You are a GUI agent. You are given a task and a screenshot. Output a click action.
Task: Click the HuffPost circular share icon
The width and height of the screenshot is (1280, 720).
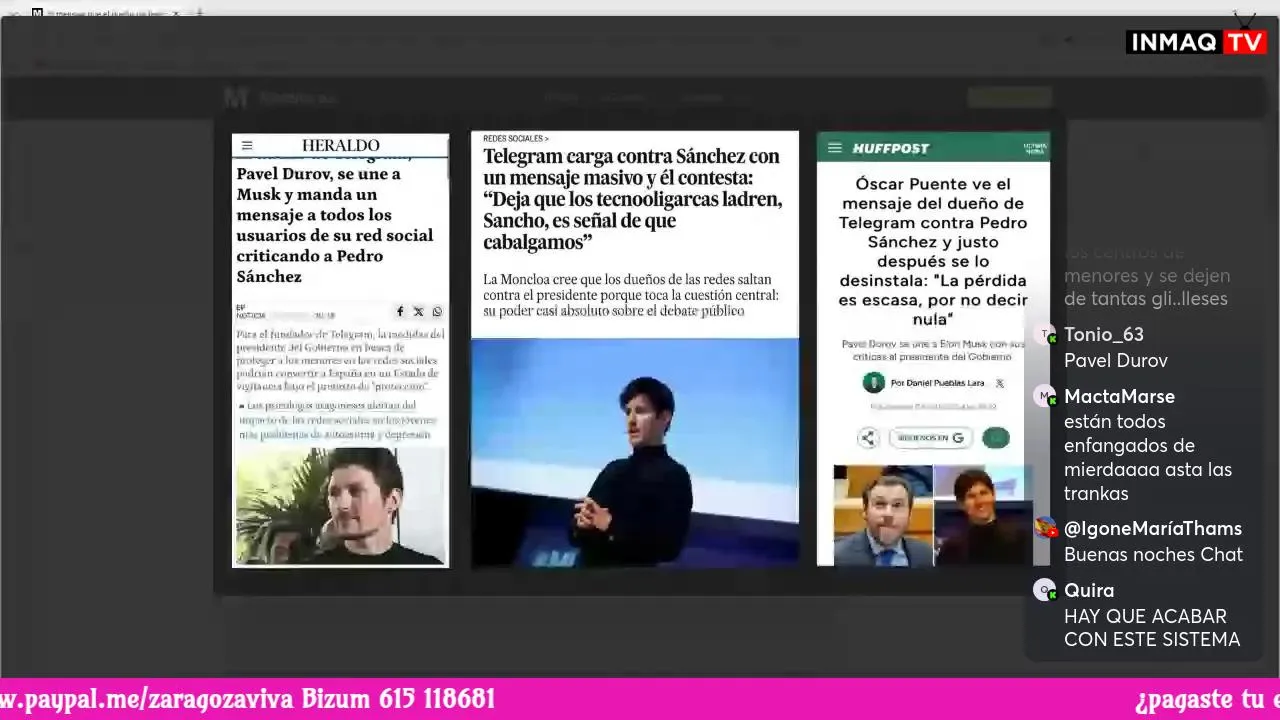(868, 438)
